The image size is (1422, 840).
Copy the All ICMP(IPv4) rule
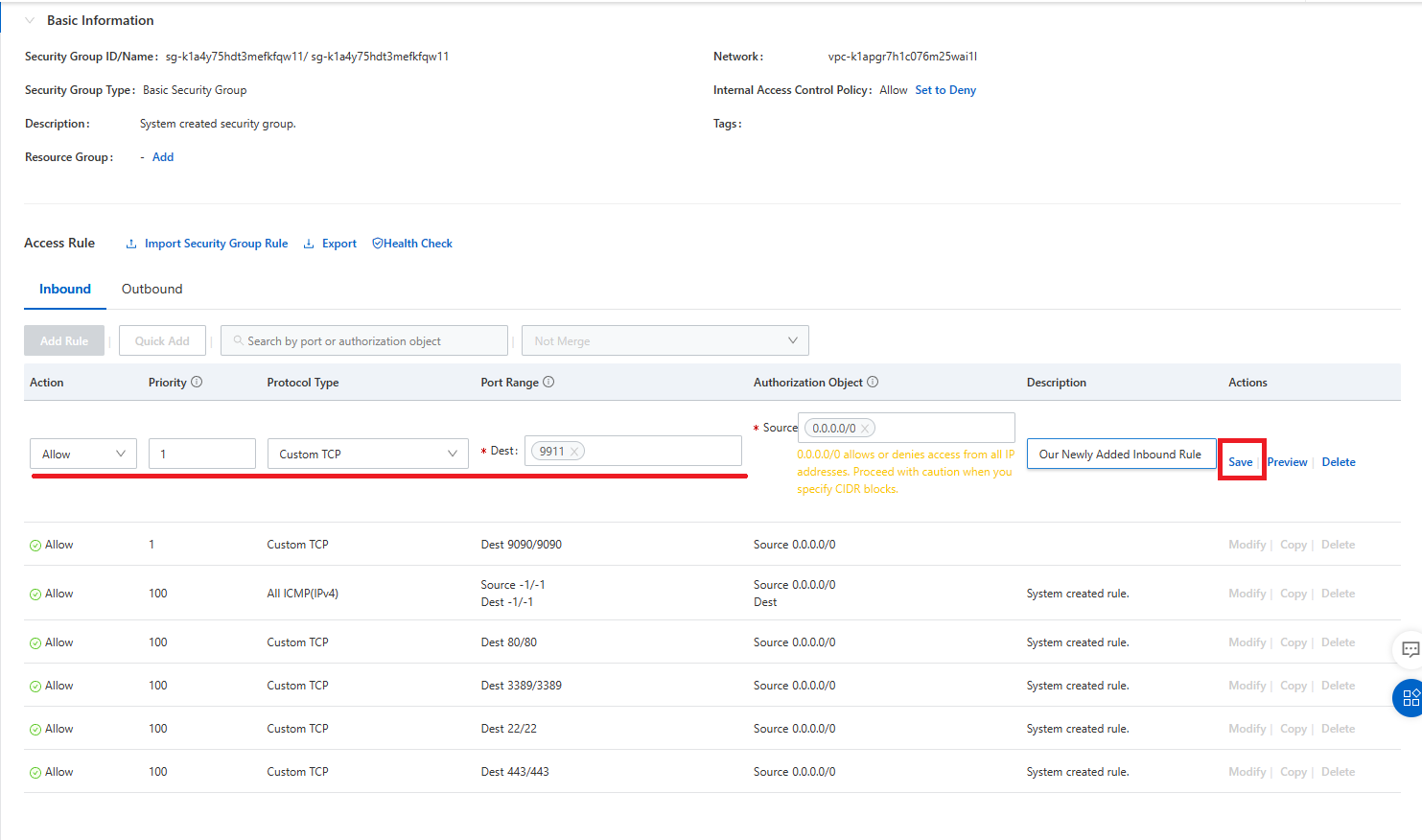(x=1294, y=594)
